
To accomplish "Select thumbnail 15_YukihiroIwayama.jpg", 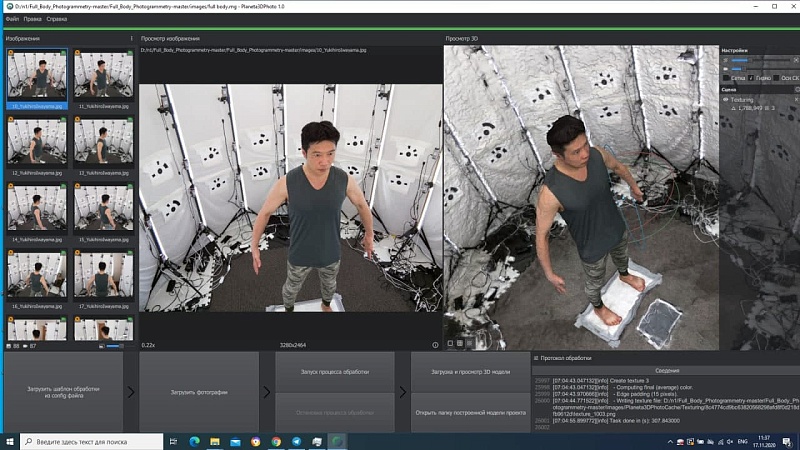I will pyautogui.click(x=104, y=212).
